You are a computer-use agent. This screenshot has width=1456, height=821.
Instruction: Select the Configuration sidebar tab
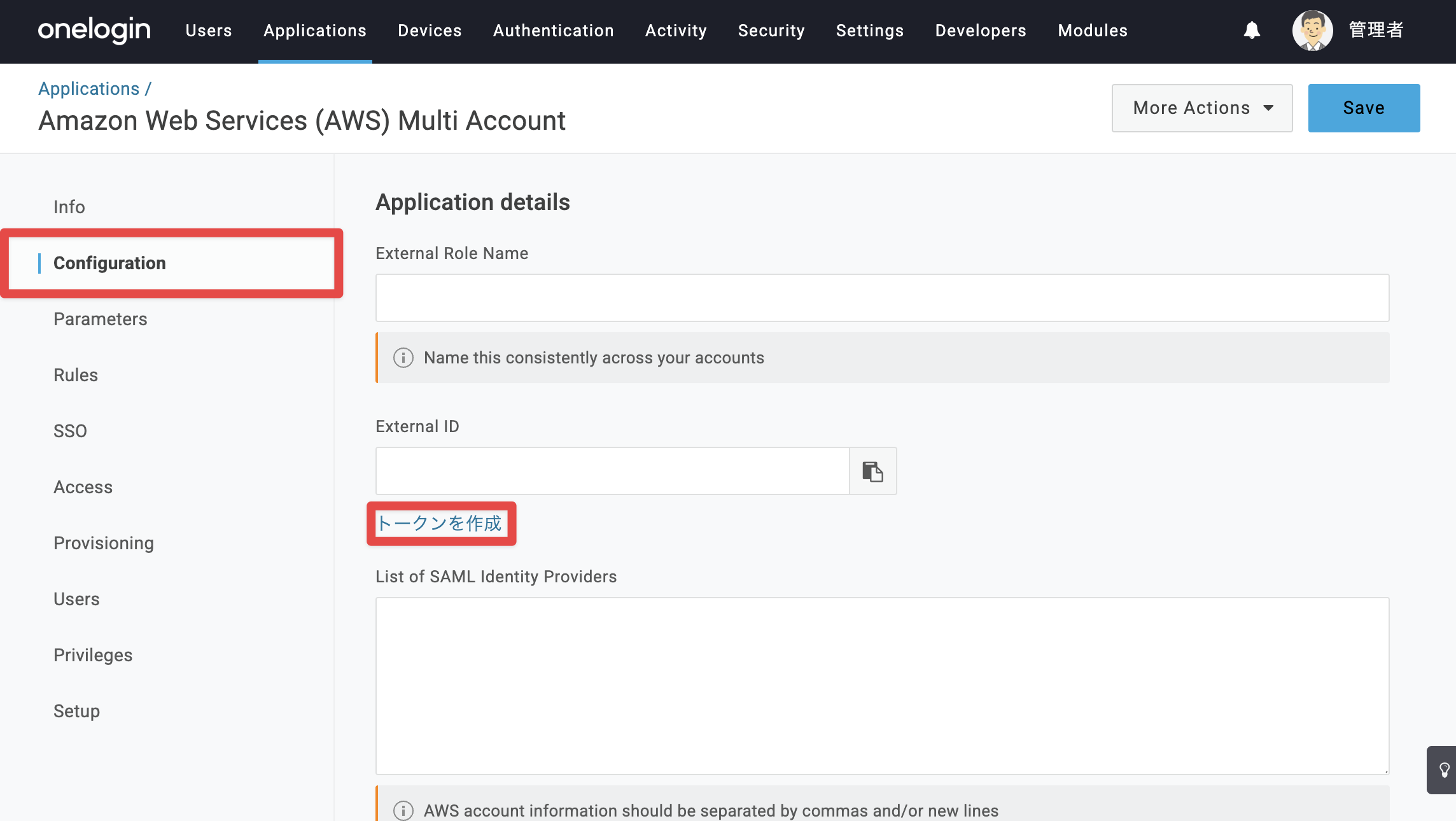[x=109, y=263]
